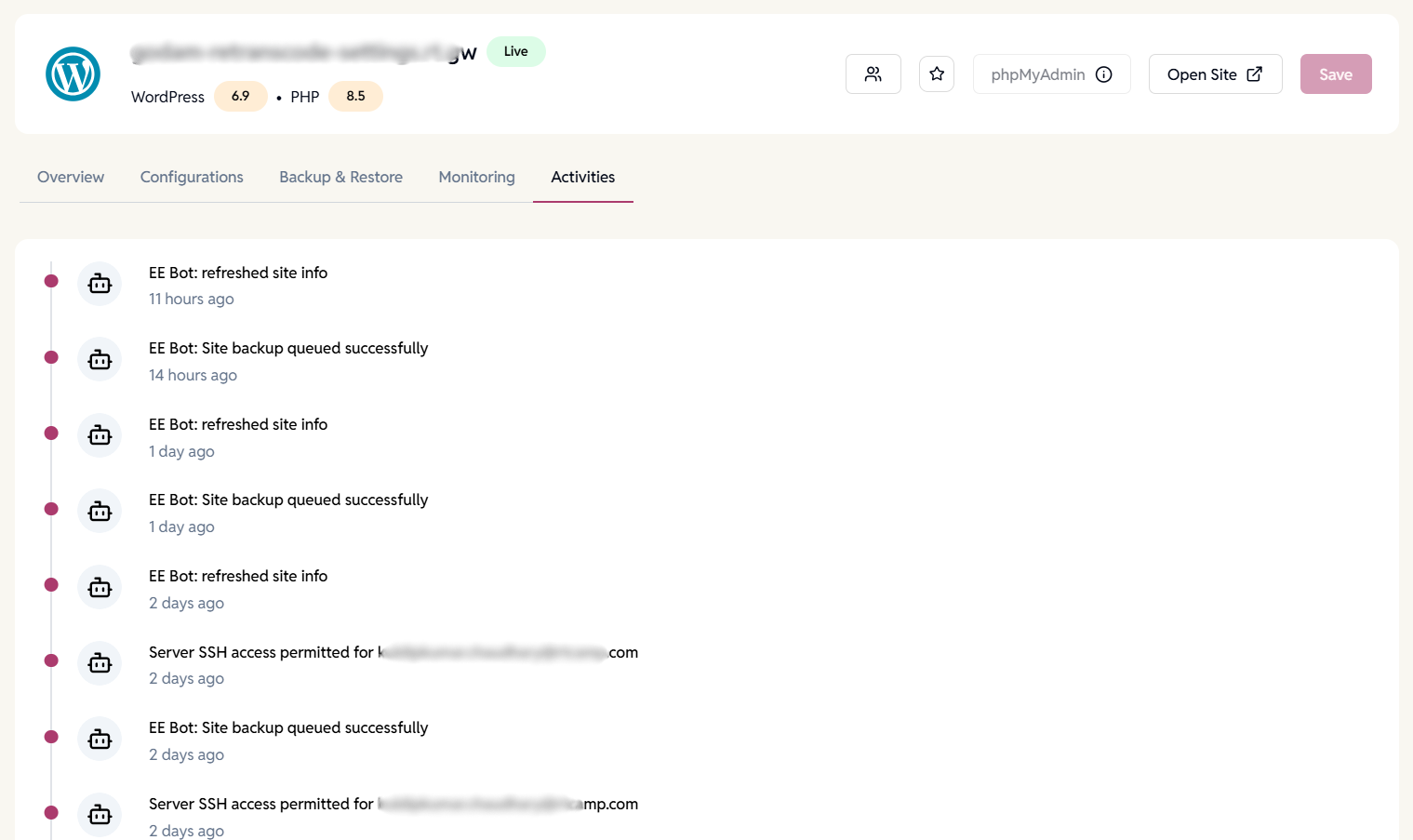Viewport: 1413px width, 840px height.
Task: Click bot icon for 11 hours ago entry
Action: click(100, 285)
